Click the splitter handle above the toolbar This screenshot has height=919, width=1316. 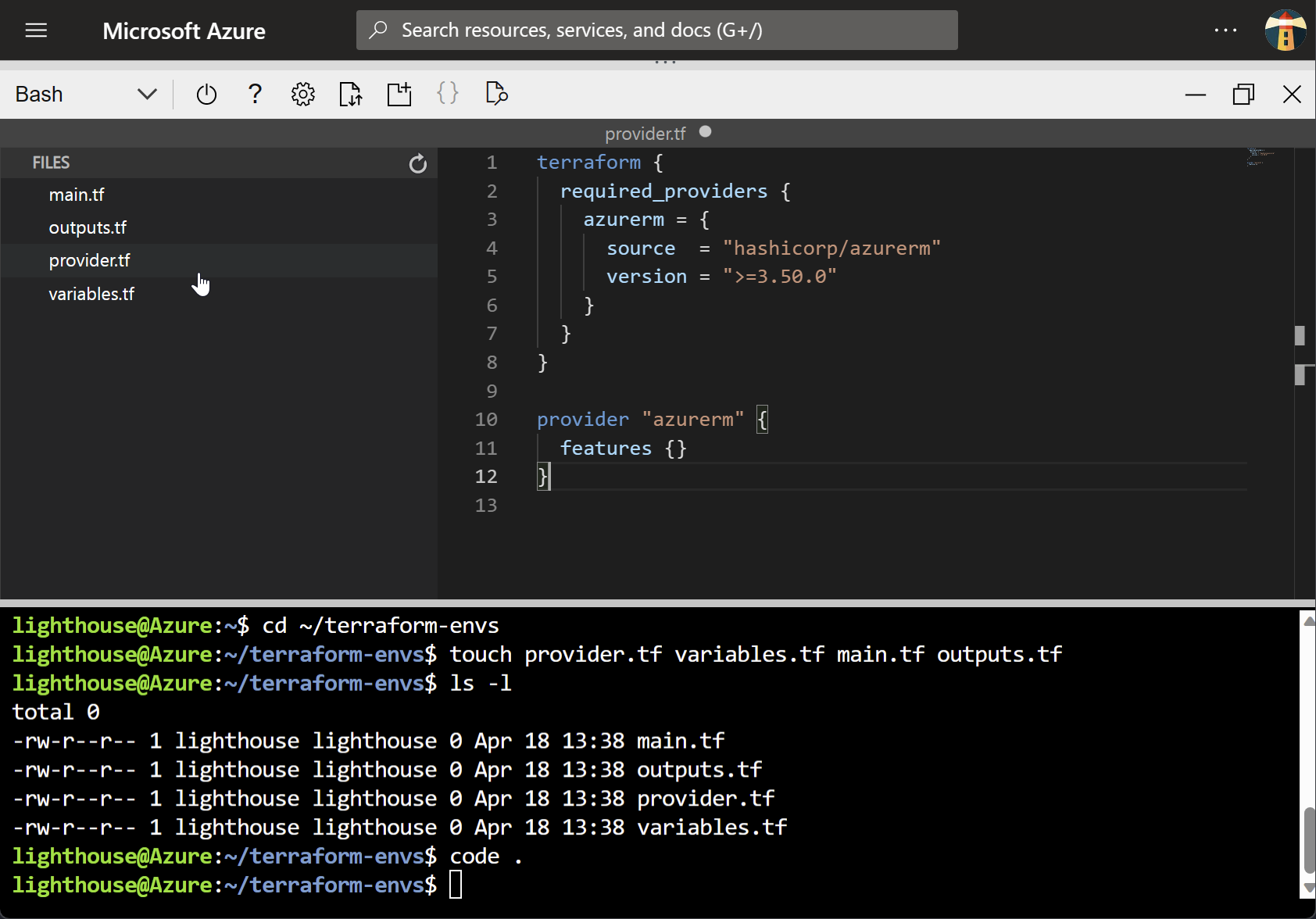click(665, 62)
